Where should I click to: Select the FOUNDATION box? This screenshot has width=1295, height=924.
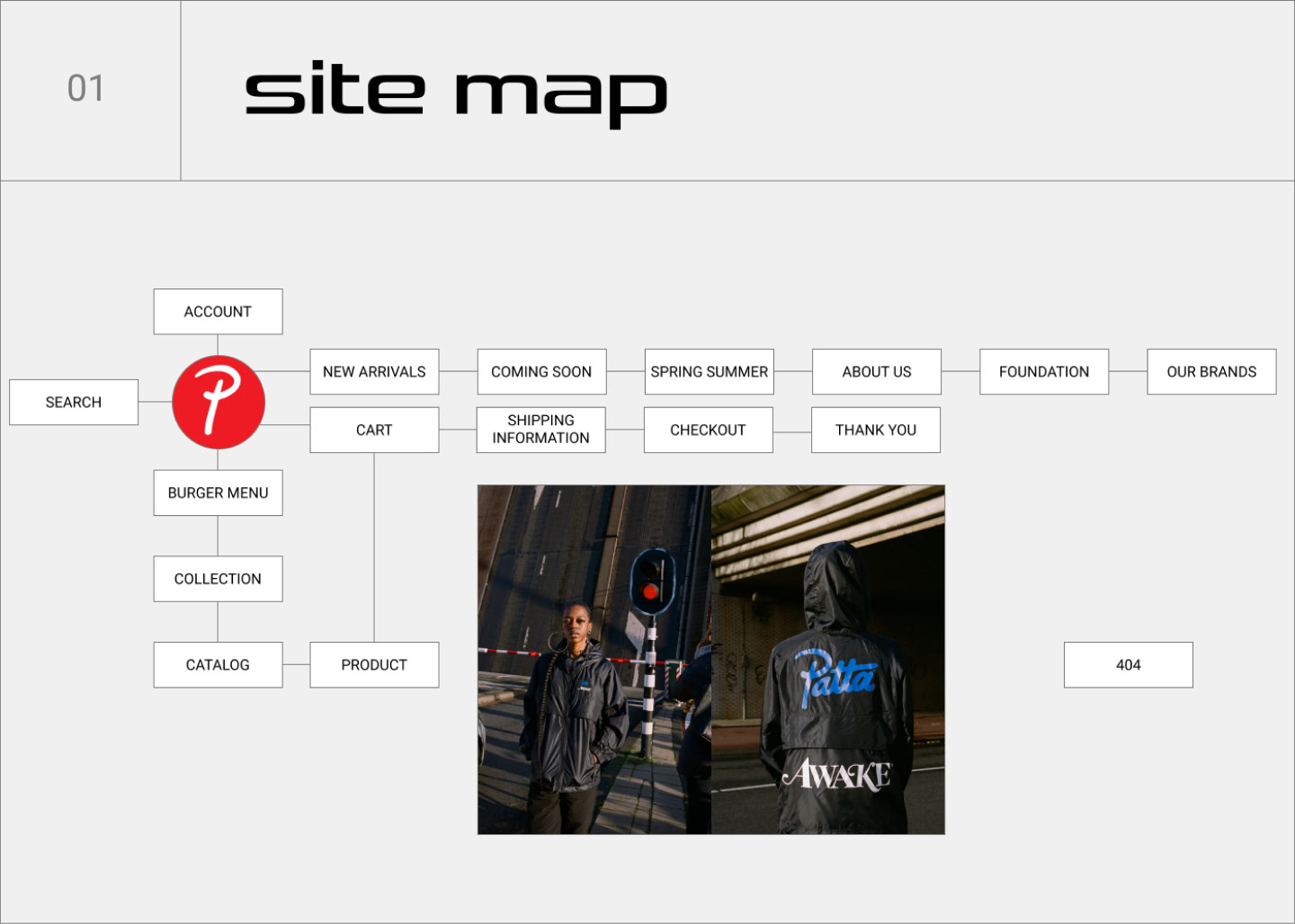coord(1043,371)
